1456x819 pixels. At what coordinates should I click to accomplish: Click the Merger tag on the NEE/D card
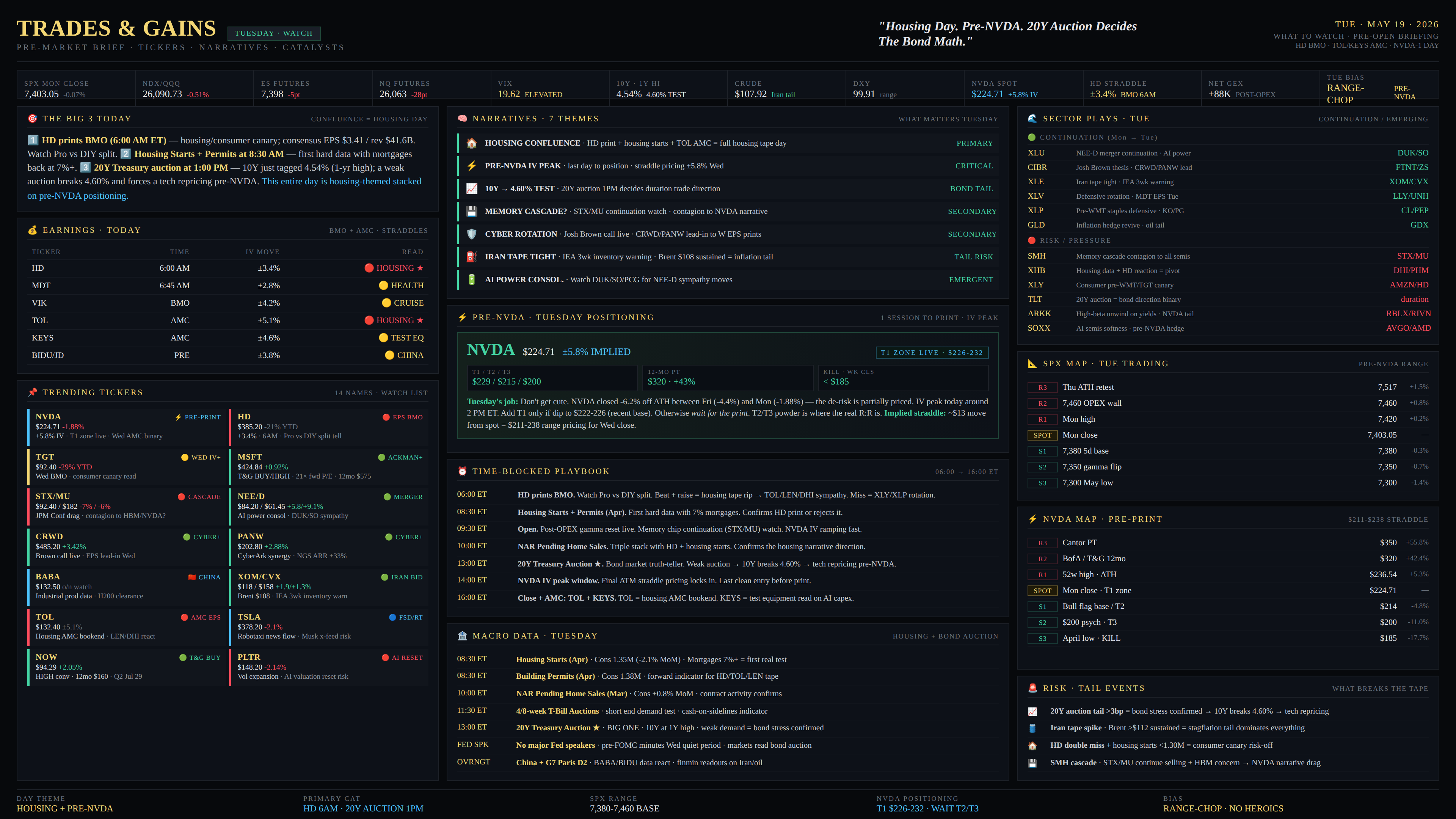[403, 497]
